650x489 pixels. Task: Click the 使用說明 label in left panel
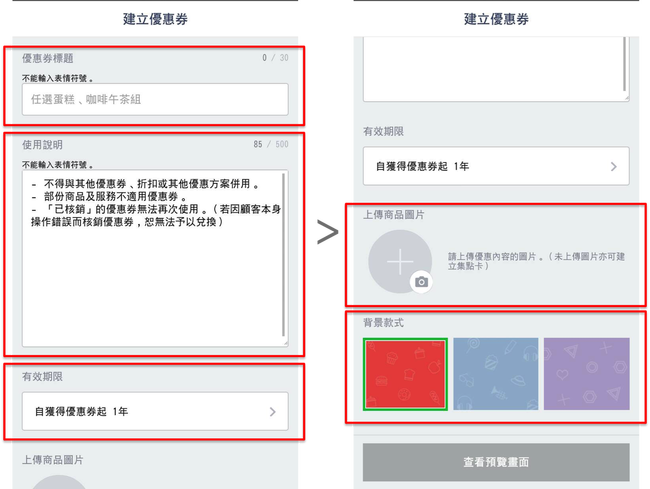point(42,145)
